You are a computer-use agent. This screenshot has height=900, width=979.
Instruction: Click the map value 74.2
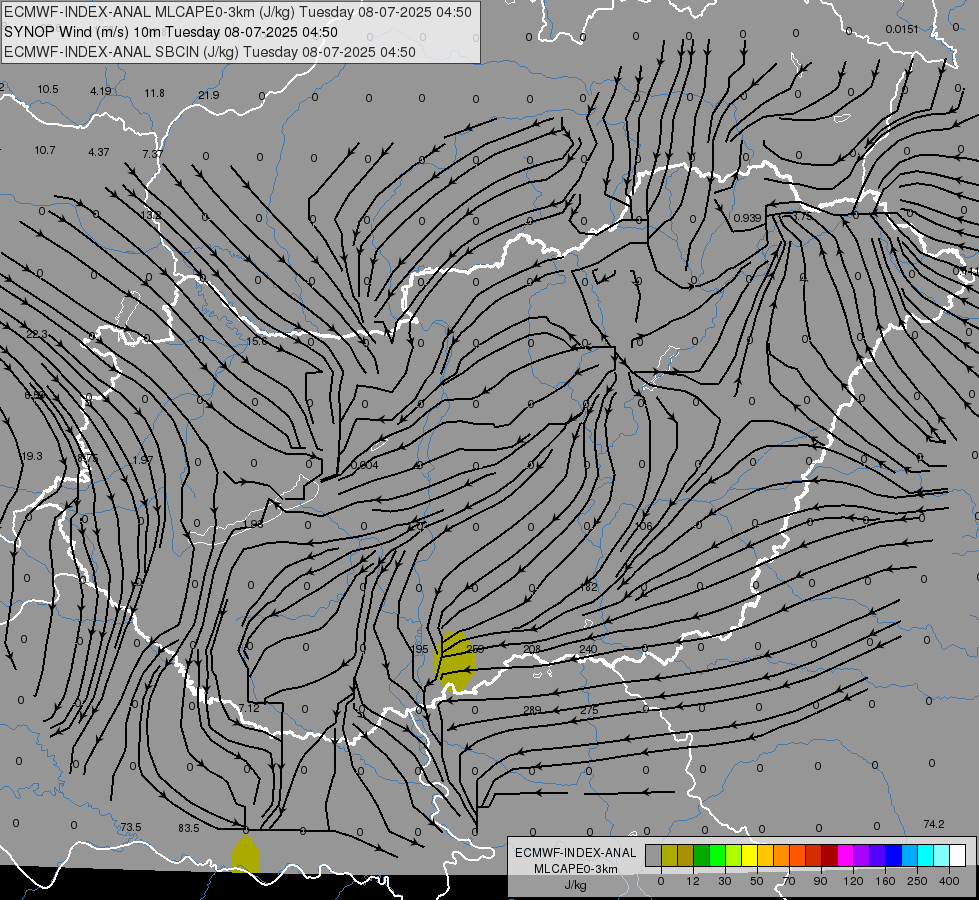(x=933, y=824)
